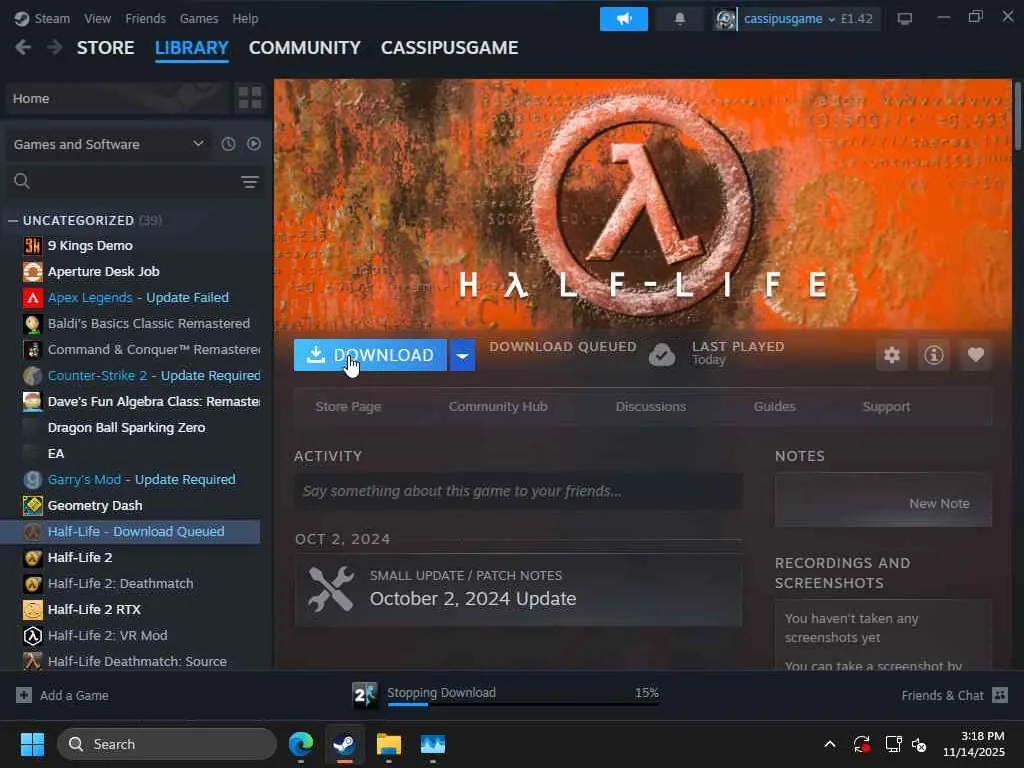Click the recent activity clock icon
Screen dimensions: 1024x768
tap(228, 144)
